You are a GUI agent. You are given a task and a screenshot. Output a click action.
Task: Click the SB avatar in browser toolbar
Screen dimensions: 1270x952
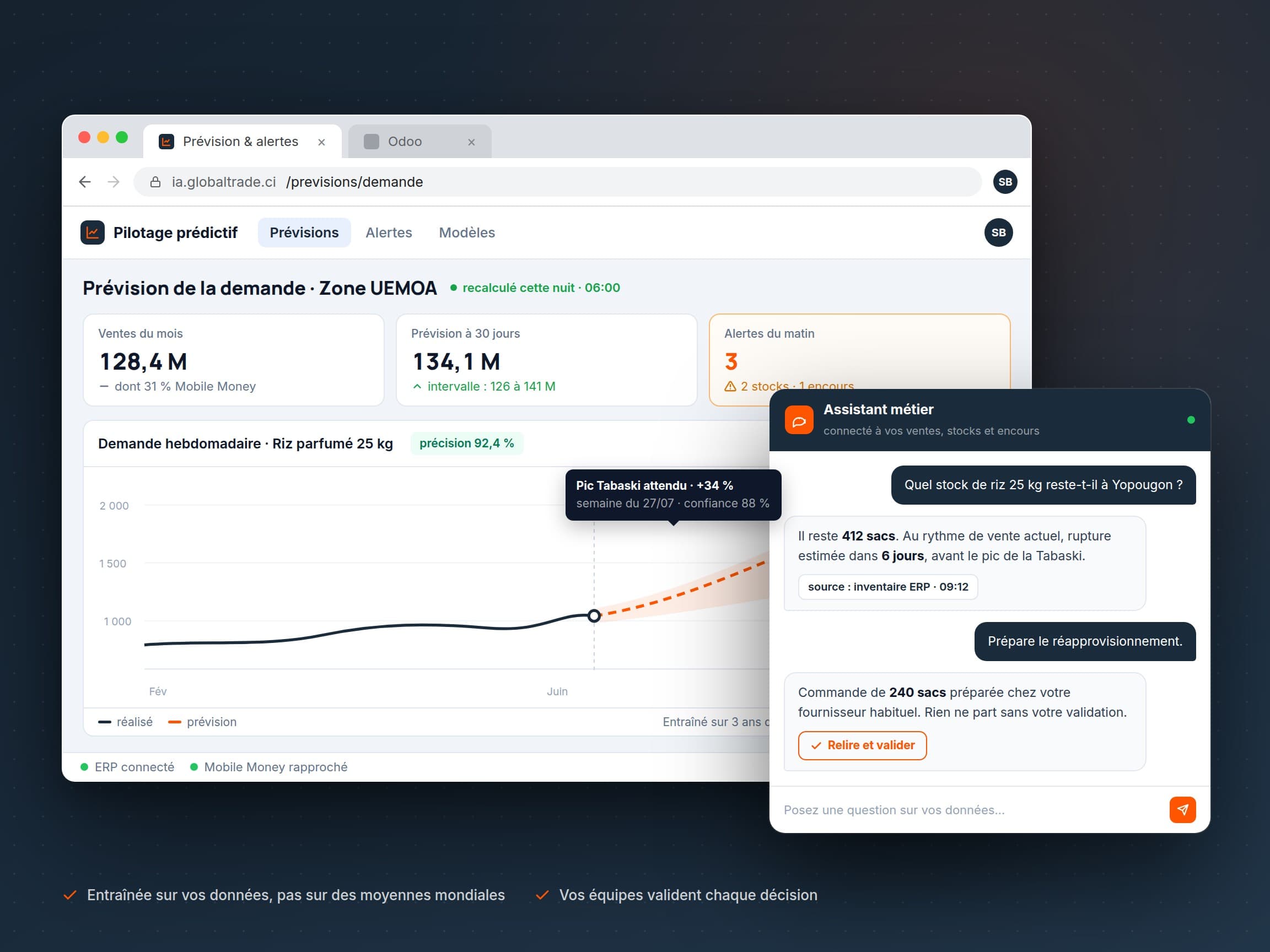(x=1005, y=182)
